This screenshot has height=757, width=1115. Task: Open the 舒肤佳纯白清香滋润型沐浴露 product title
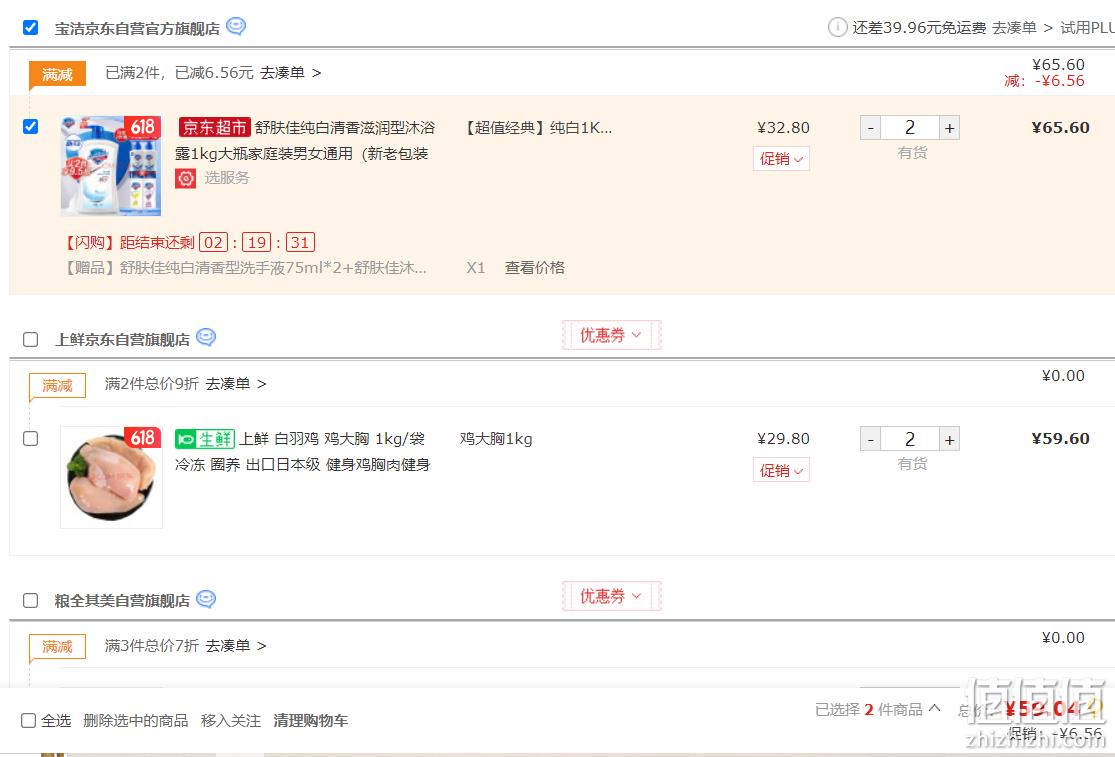[x=305, y=140]
